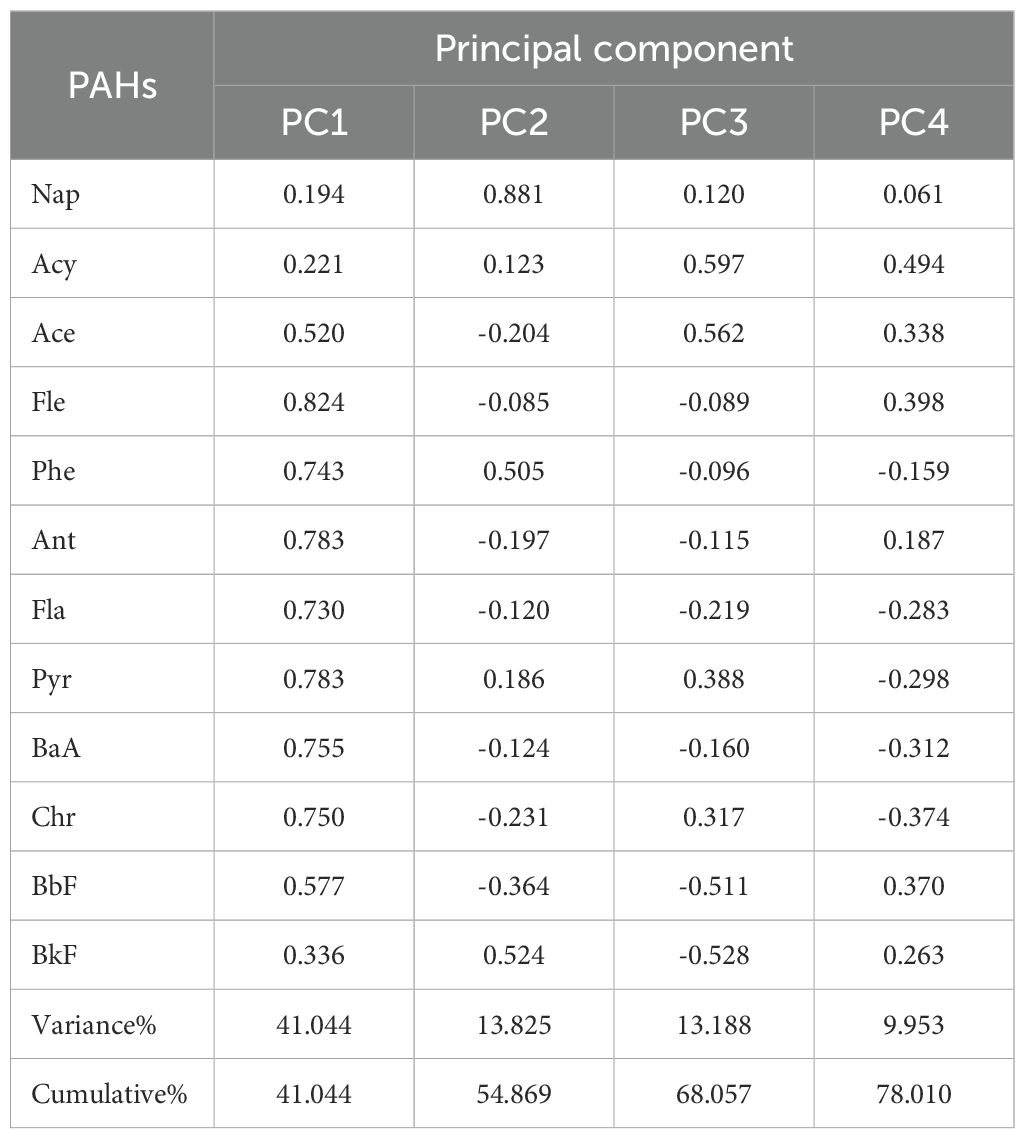Click the PC1 column header
Viewport: 1025px width, 1139px height.
click(x=314, y=123)
